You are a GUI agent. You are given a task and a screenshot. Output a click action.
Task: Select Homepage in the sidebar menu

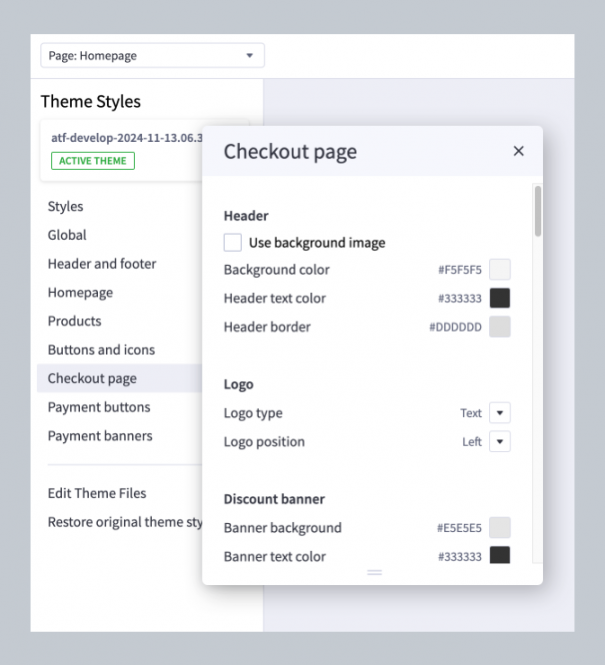coord(80,293)
